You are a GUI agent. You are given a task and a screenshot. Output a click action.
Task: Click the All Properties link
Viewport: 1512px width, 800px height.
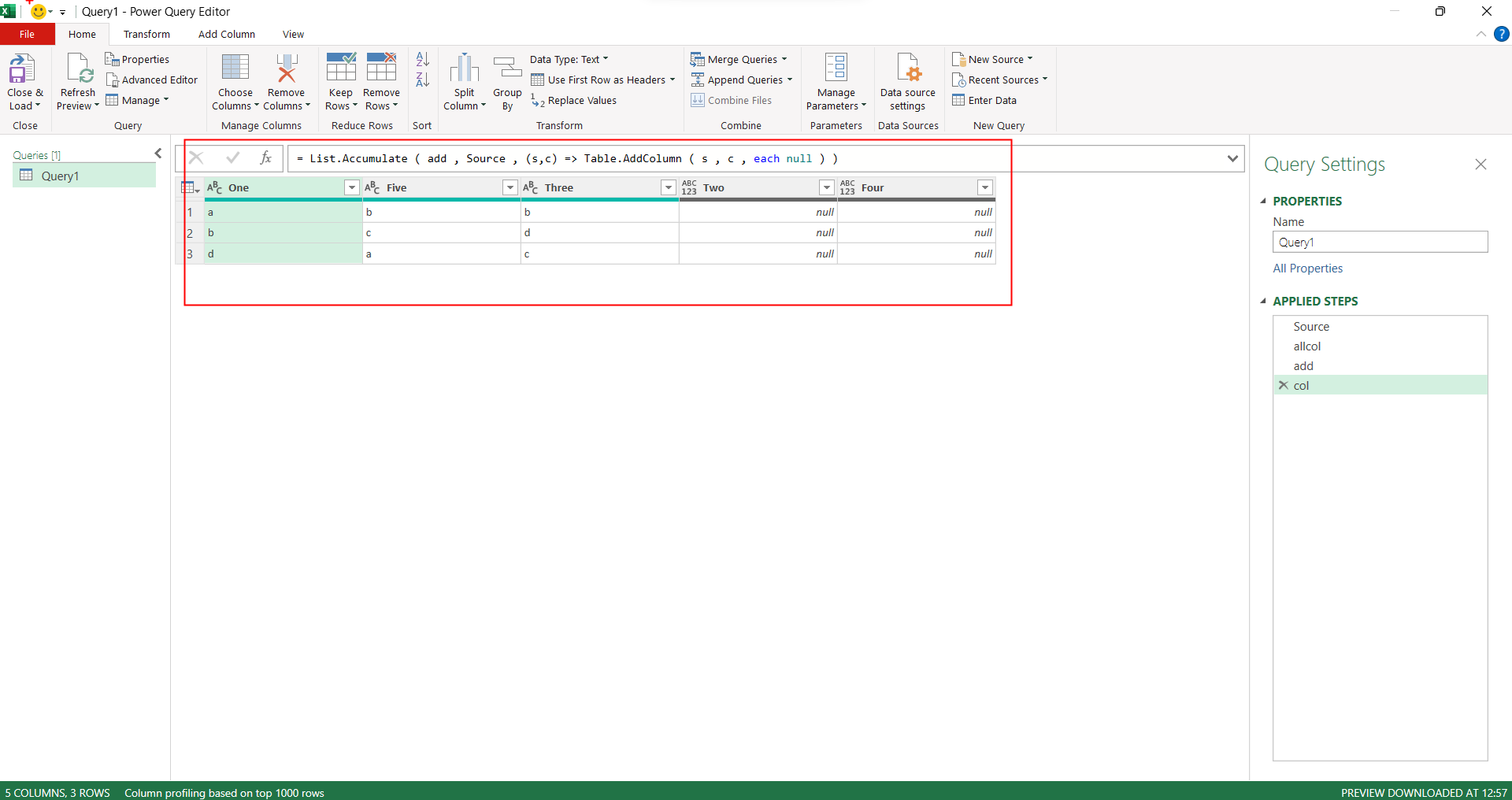(1308, 269)
